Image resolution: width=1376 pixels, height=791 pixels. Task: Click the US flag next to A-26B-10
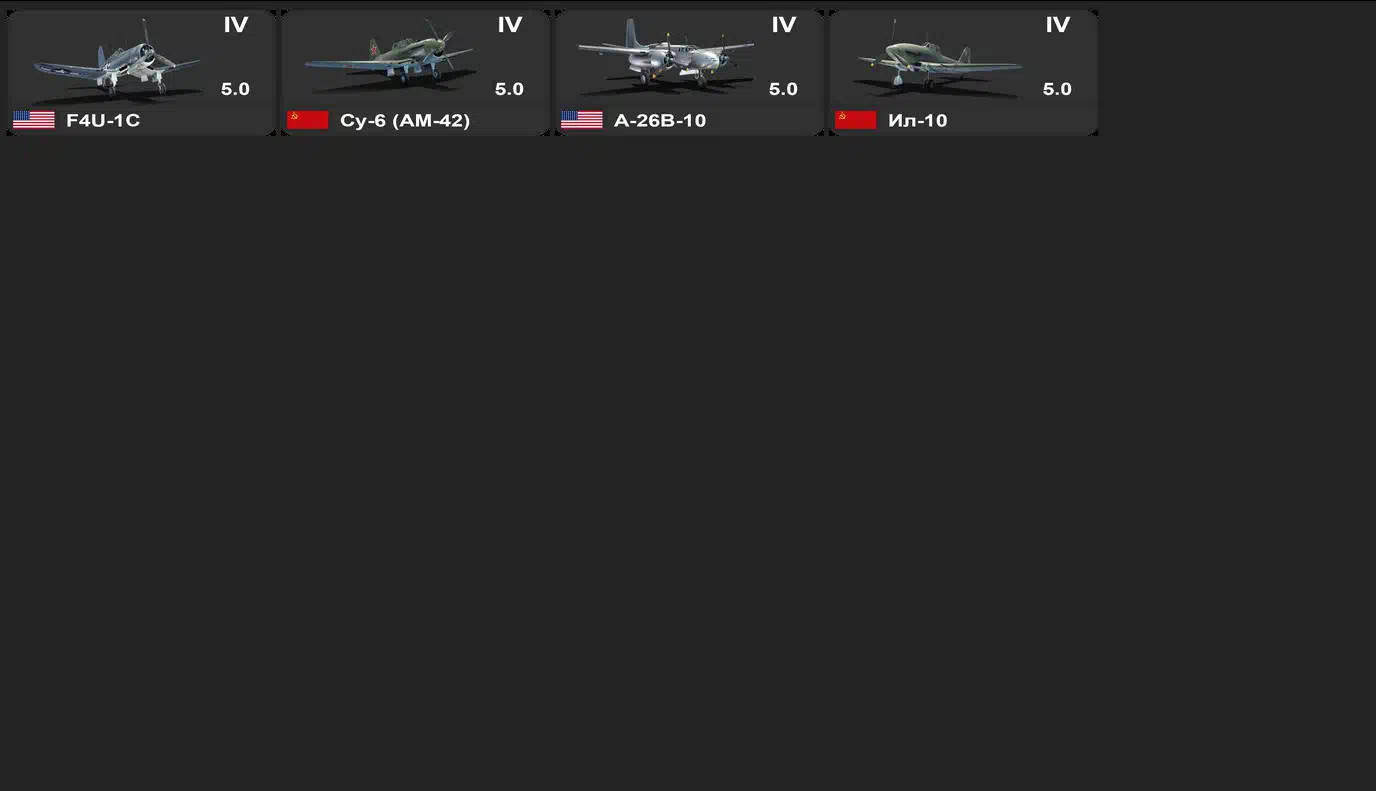582,120
